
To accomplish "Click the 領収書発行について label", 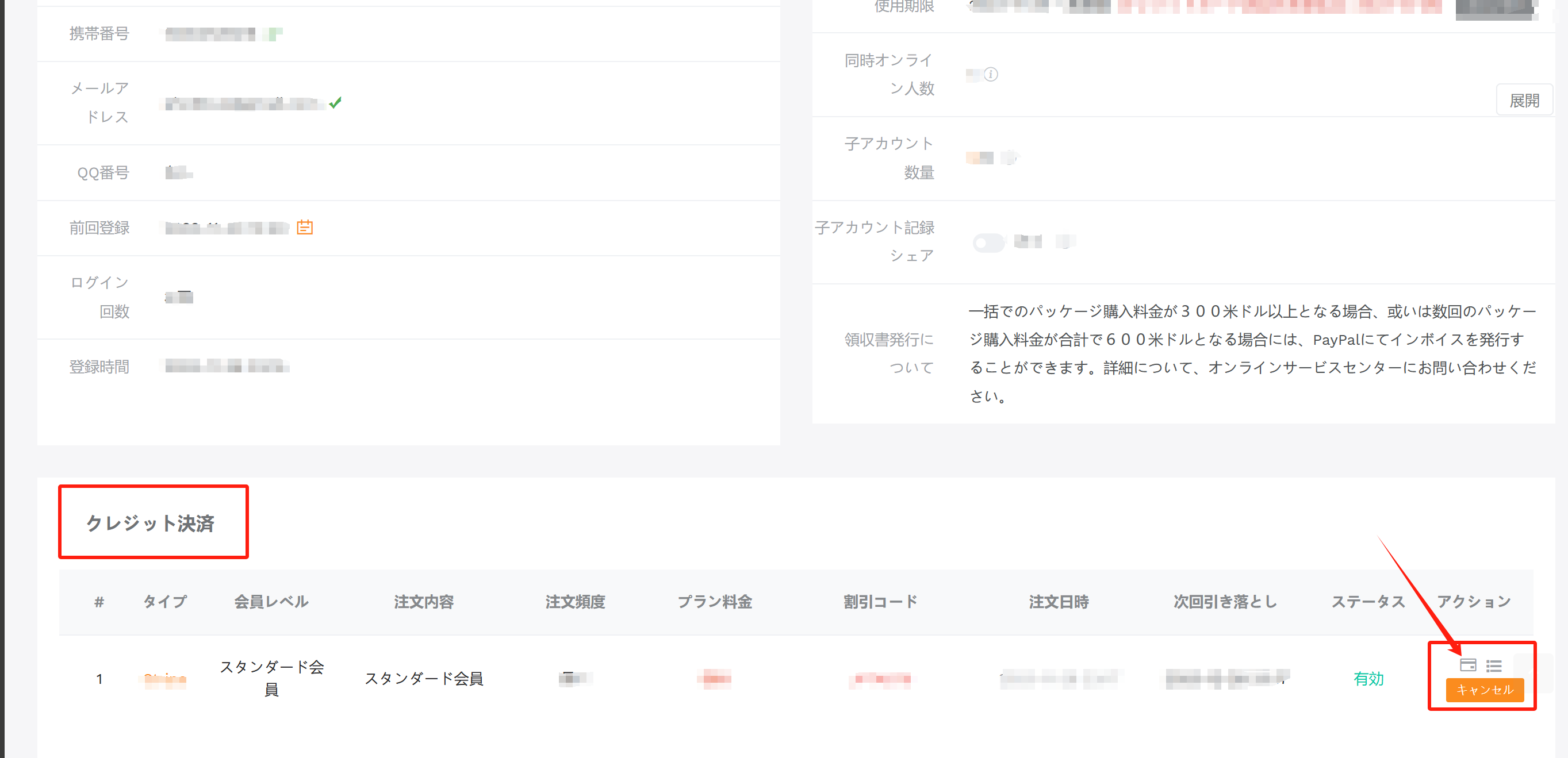I will coord(889,353).
